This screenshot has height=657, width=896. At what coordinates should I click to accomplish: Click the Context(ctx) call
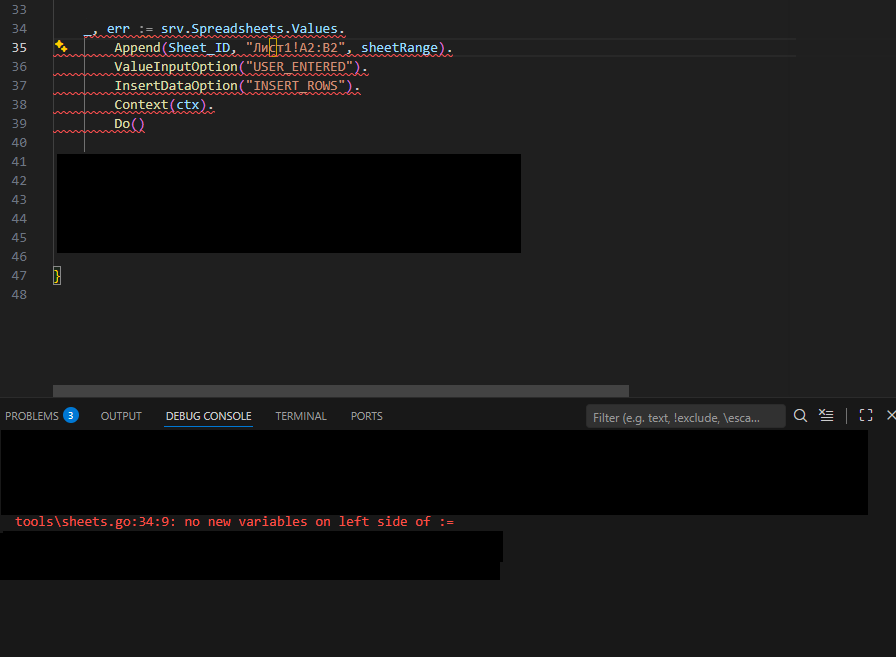point(159,105)
